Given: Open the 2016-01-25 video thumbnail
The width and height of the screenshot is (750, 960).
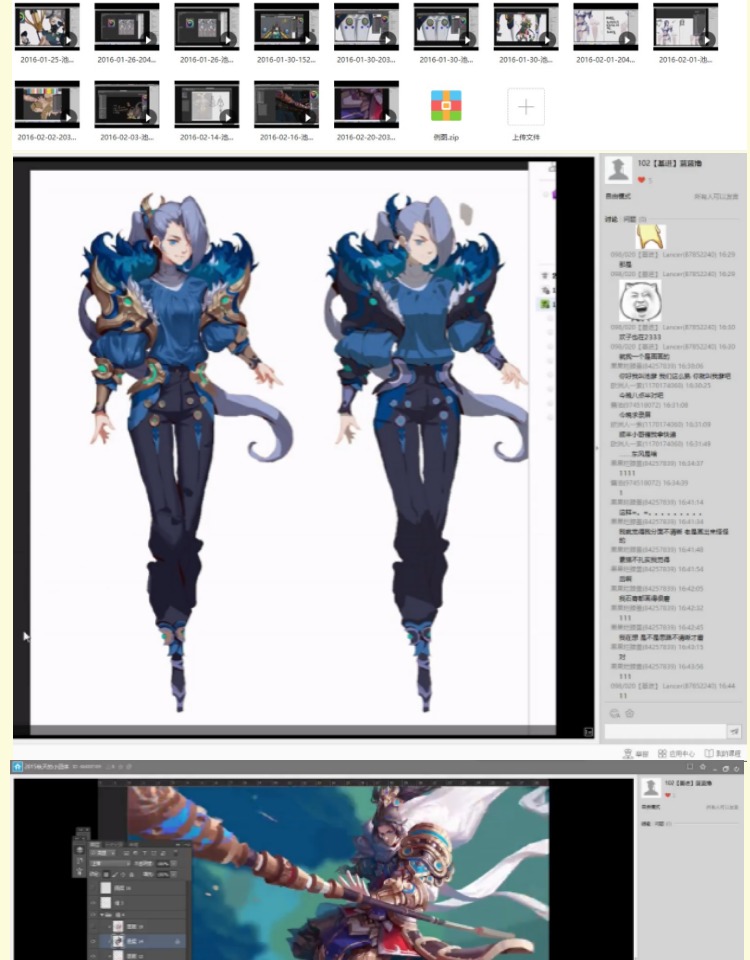Looking at the screenshot, I should (47, 26).
